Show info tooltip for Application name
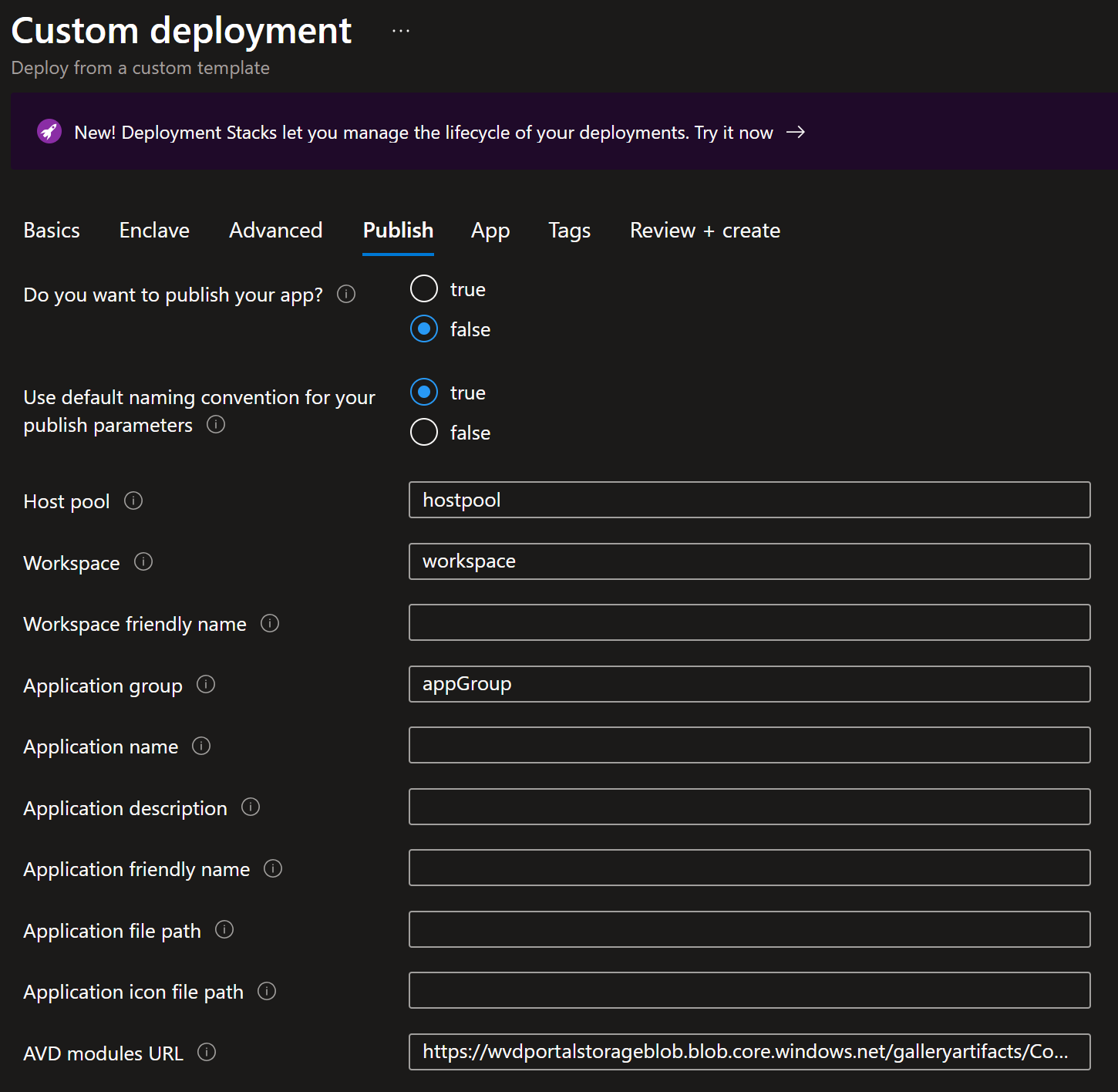The width and height of the screenshot is (1118, 1092). [201, 746]
